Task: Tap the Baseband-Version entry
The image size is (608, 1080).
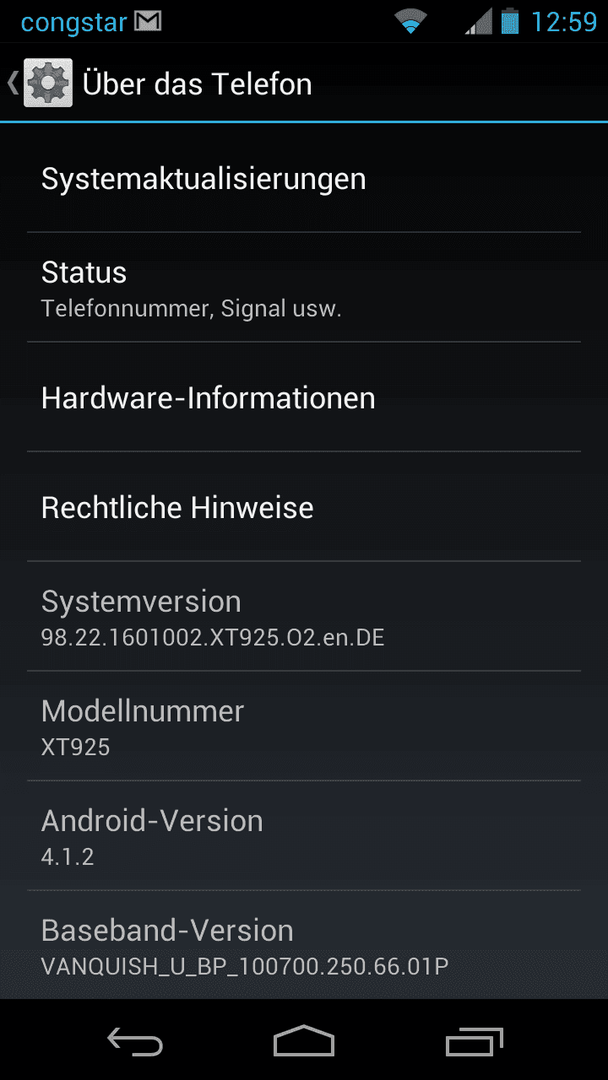Action: 304,944
